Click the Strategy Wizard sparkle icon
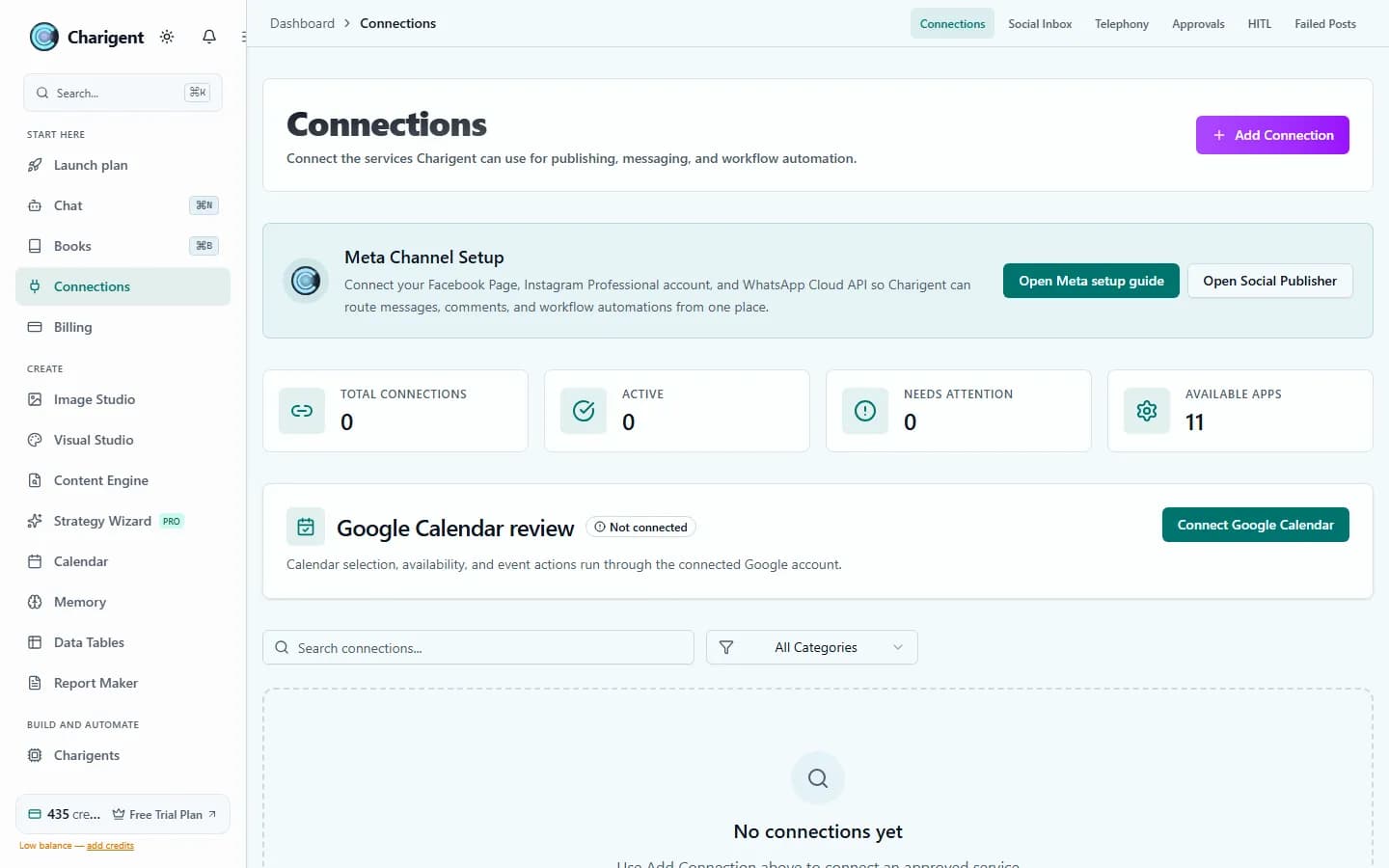The height and width of the screenshot is (868, 1389). point(35,521)
